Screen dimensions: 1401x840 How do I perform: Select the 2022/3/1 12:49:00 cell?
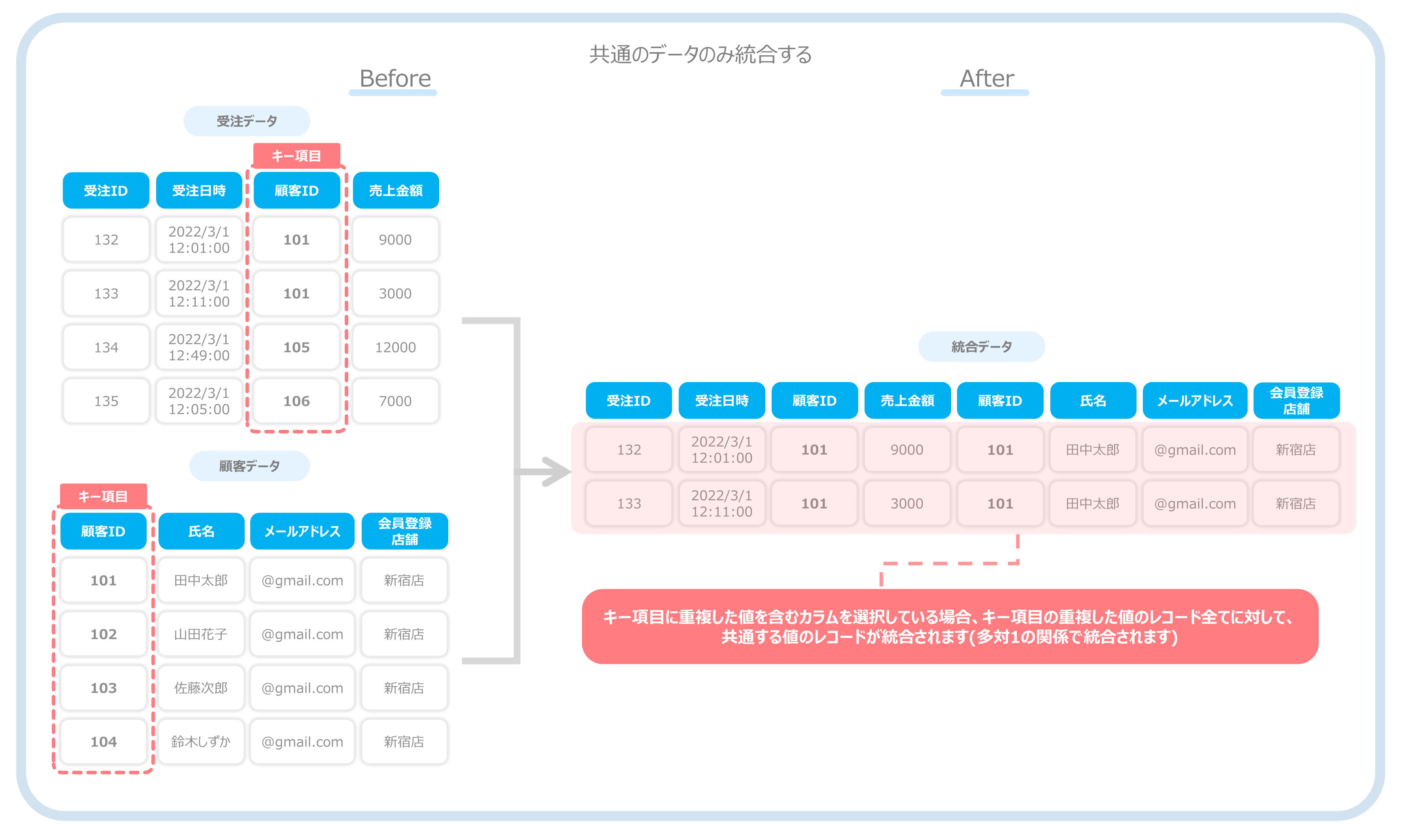[199, 347]
